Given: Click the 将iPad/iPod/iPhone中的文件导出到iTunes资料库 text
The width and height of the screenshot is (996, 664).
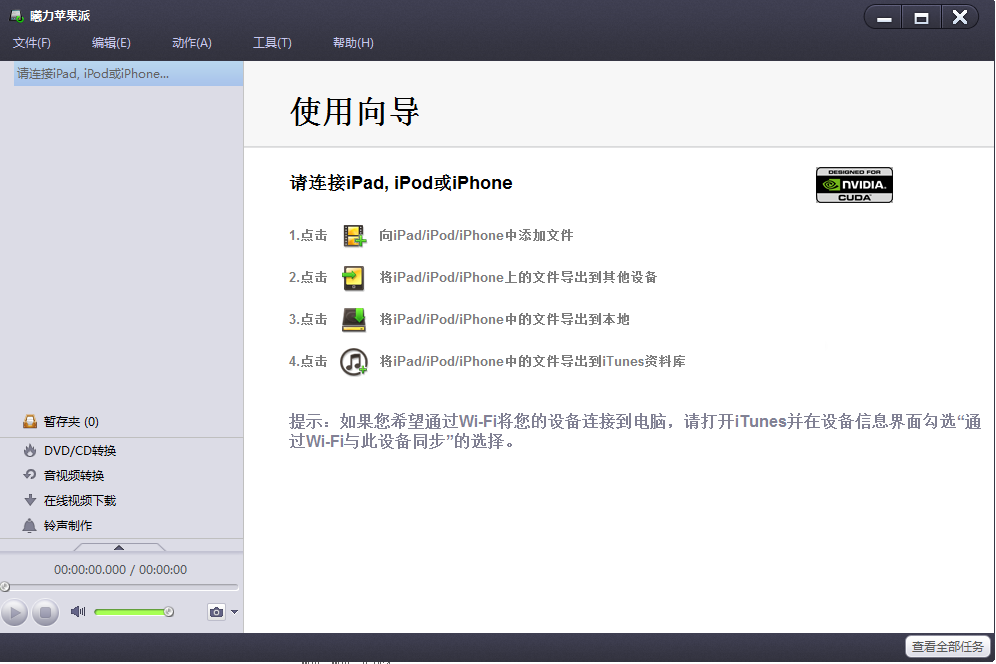Looking at the screenshot, I should pos(532,362).
